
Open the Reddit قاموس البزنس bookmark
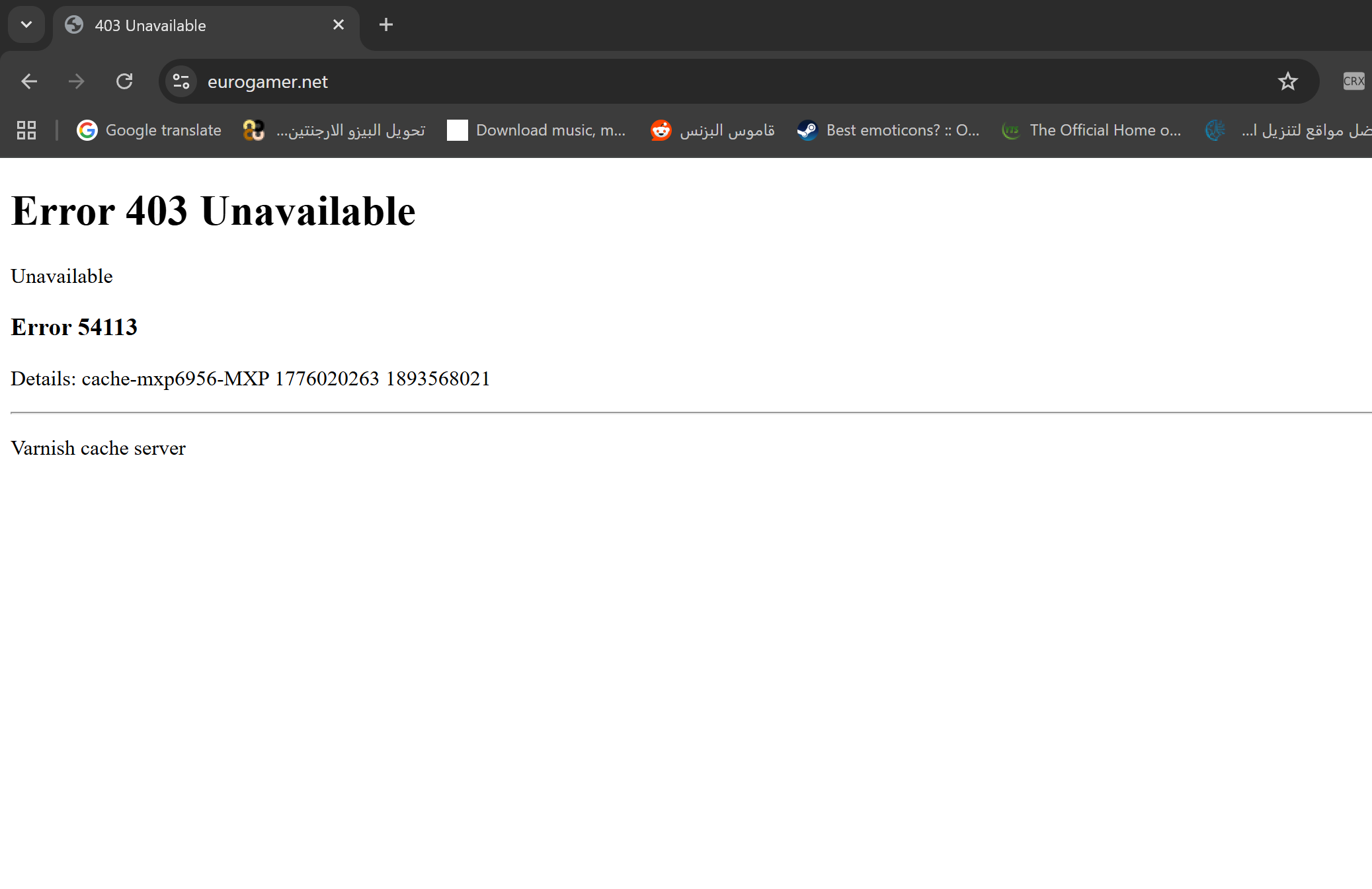click(713, 130)
